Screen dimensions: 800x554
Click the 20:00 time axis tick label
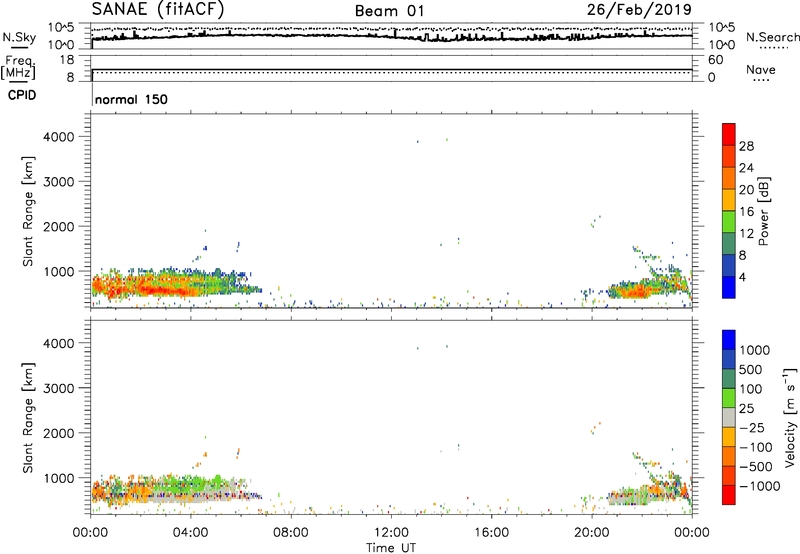591,533
